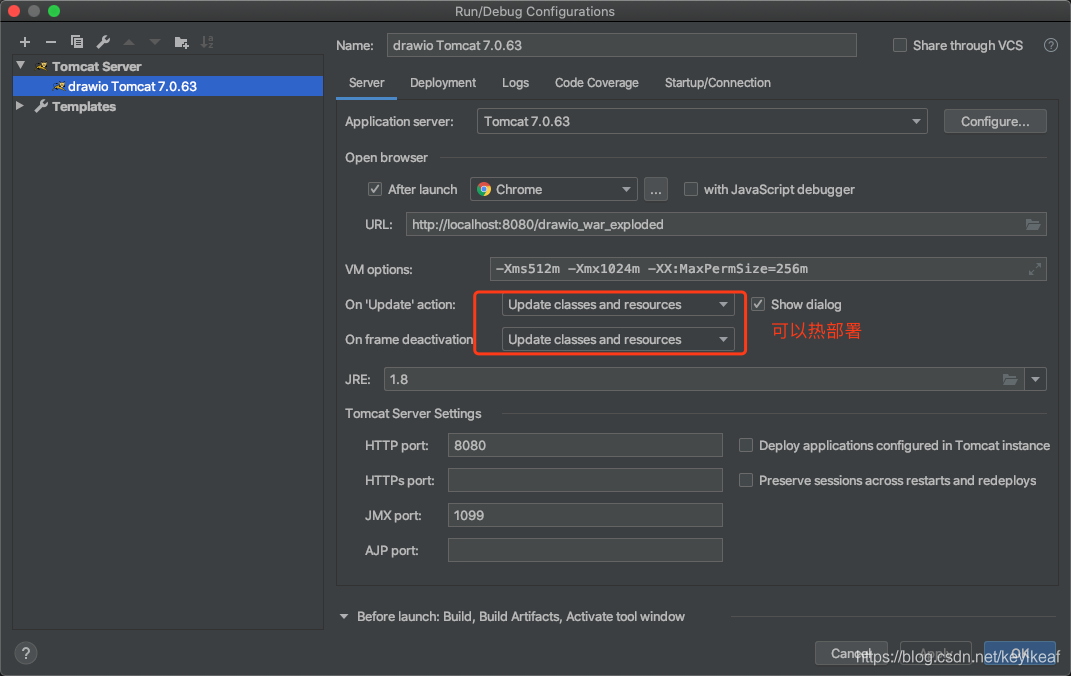The width and height of the screenshot is (1071, 676).
Task: Switch to the Deployment tab
Action: click(443, 83)
